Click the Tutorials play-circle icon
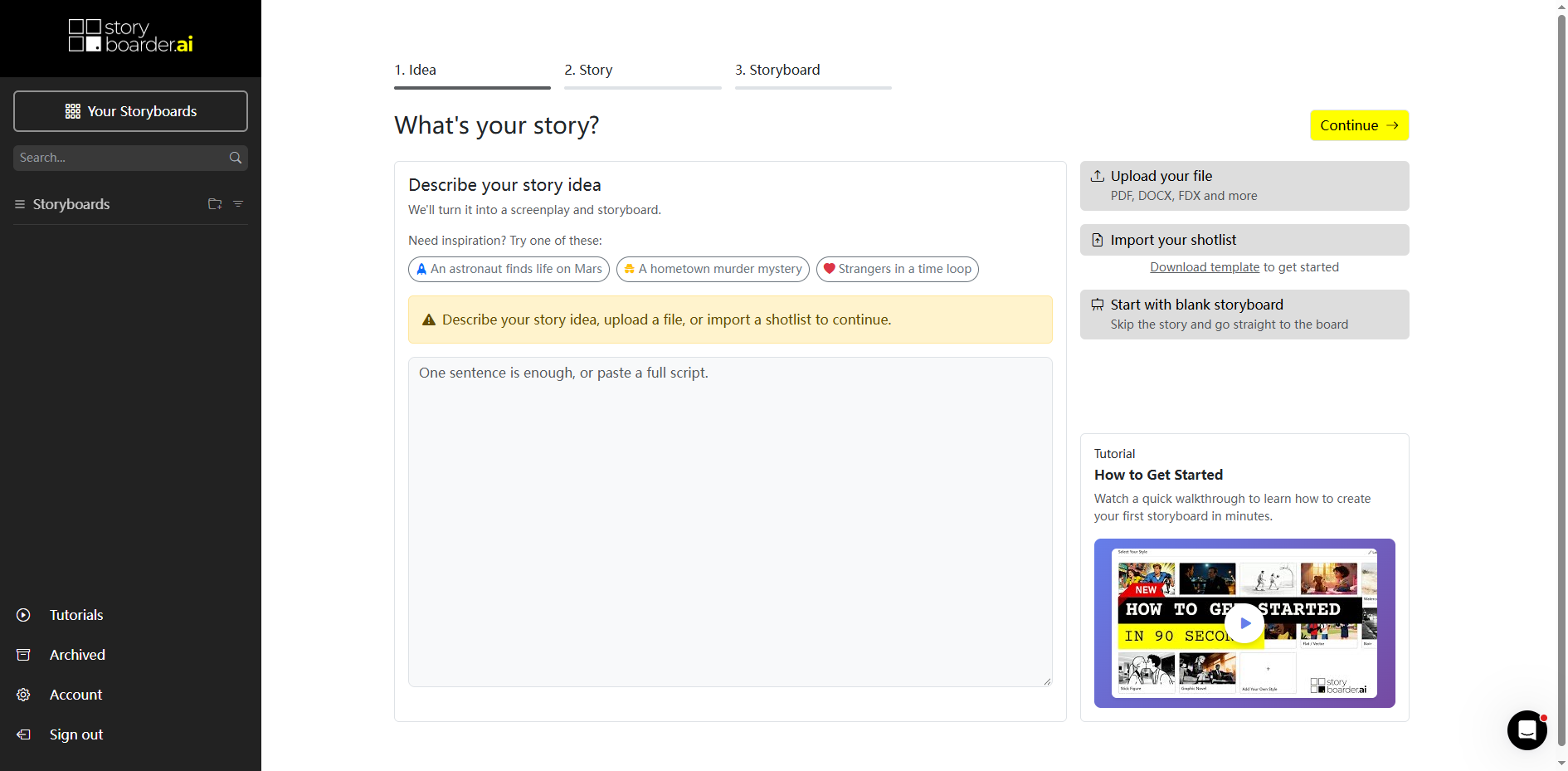 (23, 615)
